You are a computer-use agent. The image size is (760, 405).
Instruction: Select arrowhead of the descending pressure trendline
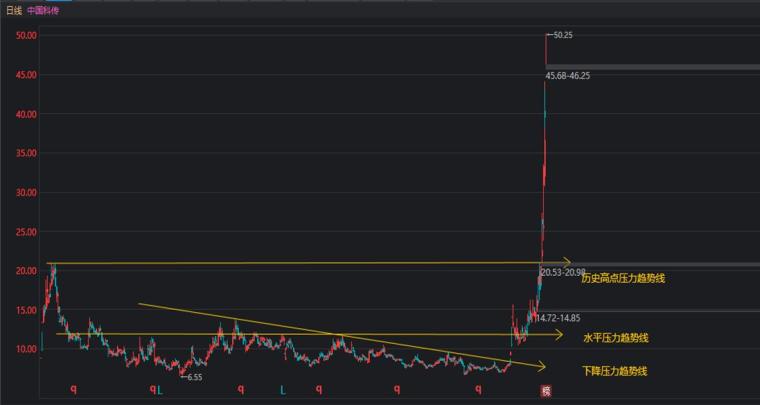coord(541,366)
